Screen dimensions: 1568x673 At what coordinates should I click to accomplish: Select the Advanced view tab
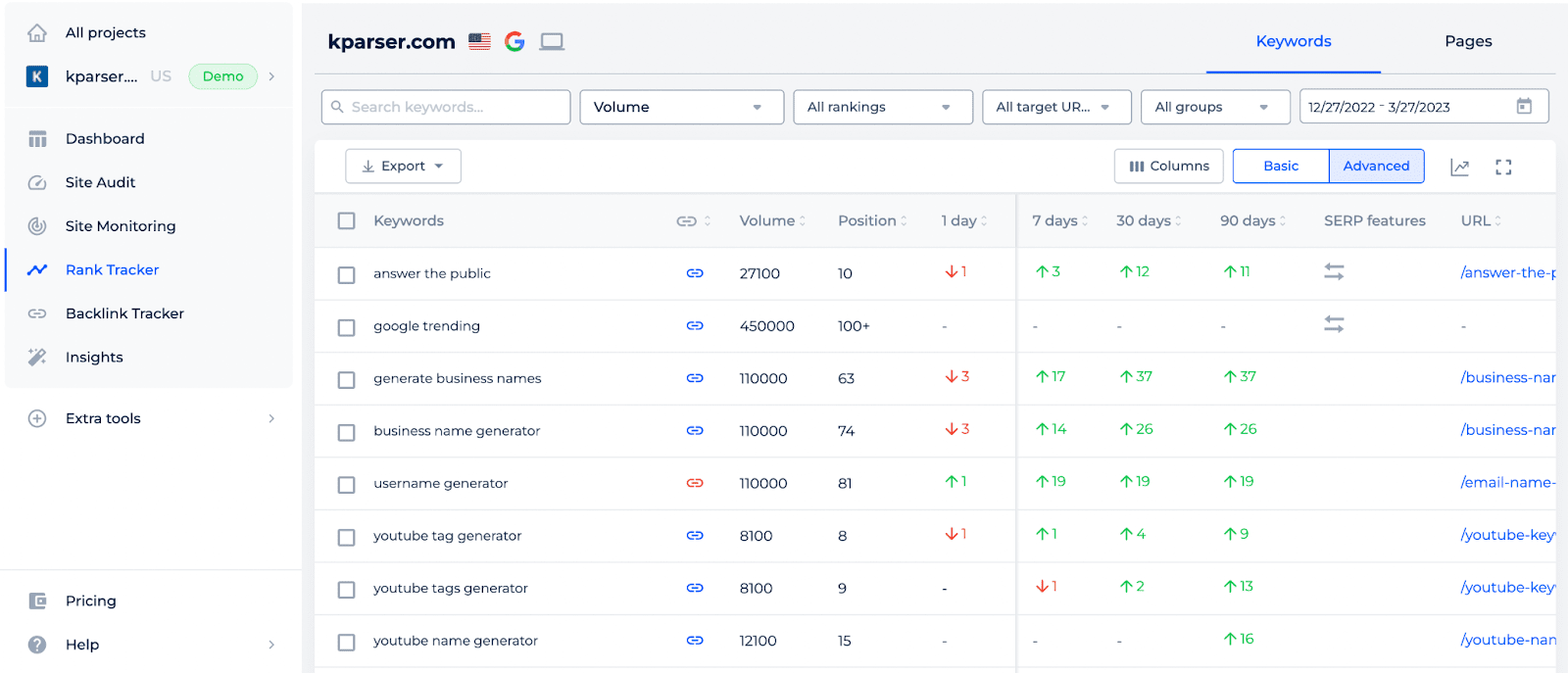point(1376,167)
